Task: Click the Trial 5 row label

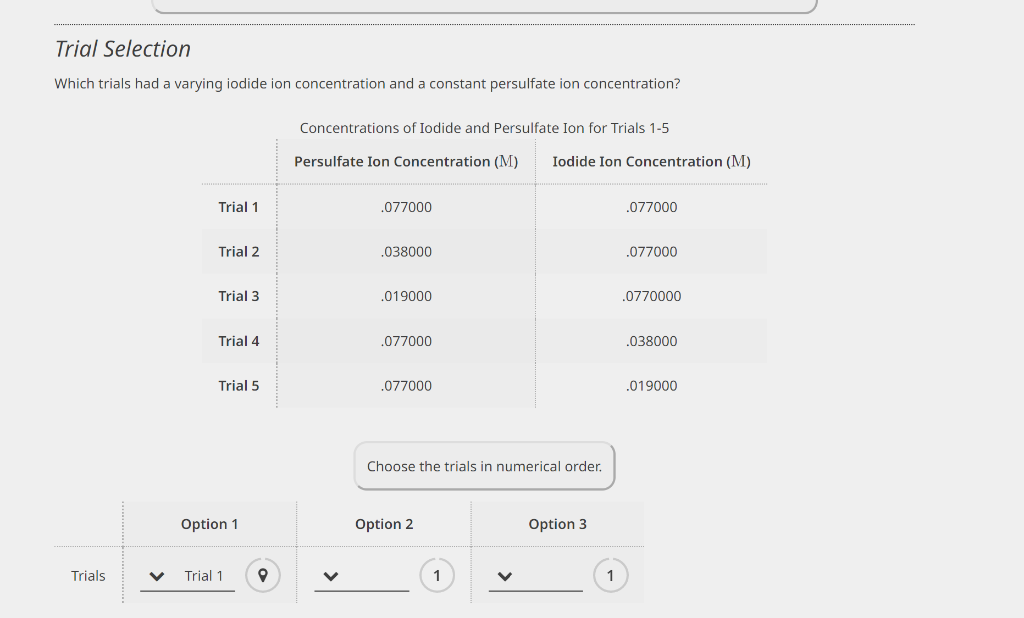Action: [x=239, y=385]
